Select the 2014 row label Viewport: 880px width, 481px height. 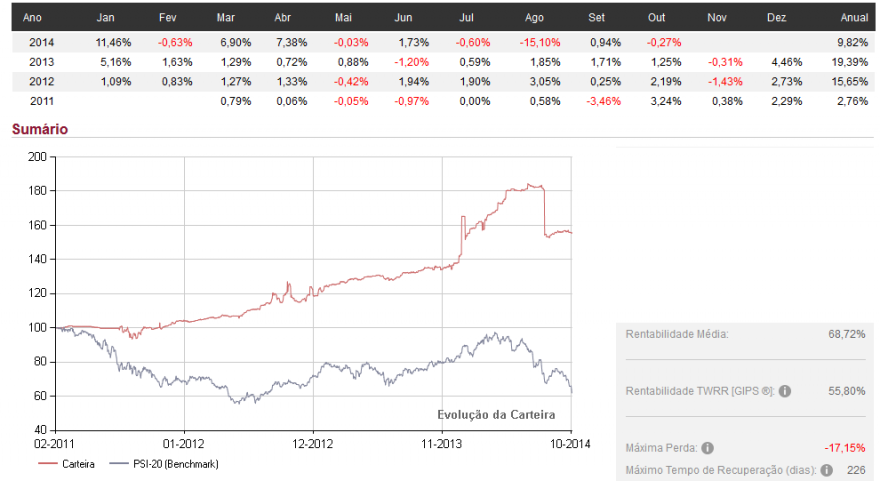(42, 43)
